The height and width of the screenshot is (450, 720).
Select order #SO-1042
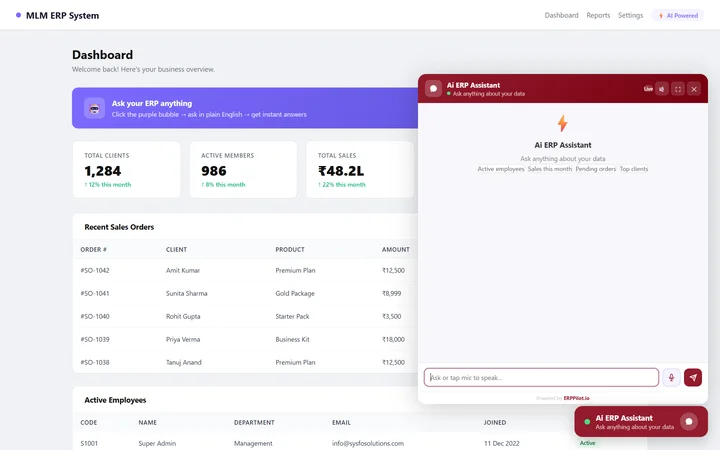pos(95,270)
